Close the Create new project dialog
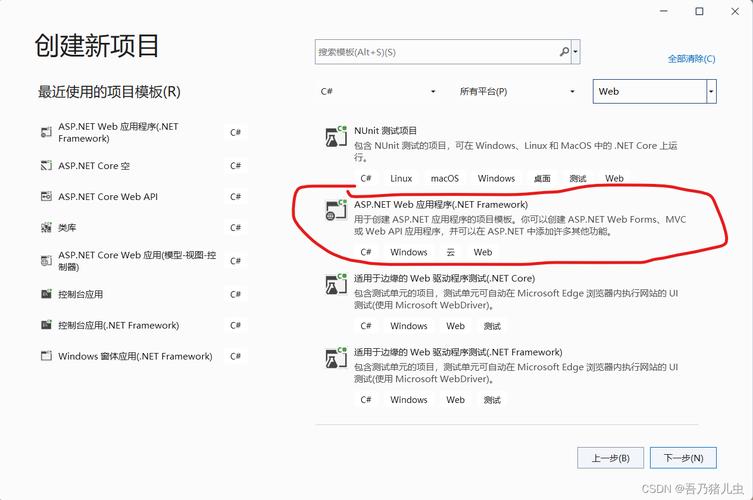The width and height of the screenshot is (753, 500). click(x=735, y=11)
